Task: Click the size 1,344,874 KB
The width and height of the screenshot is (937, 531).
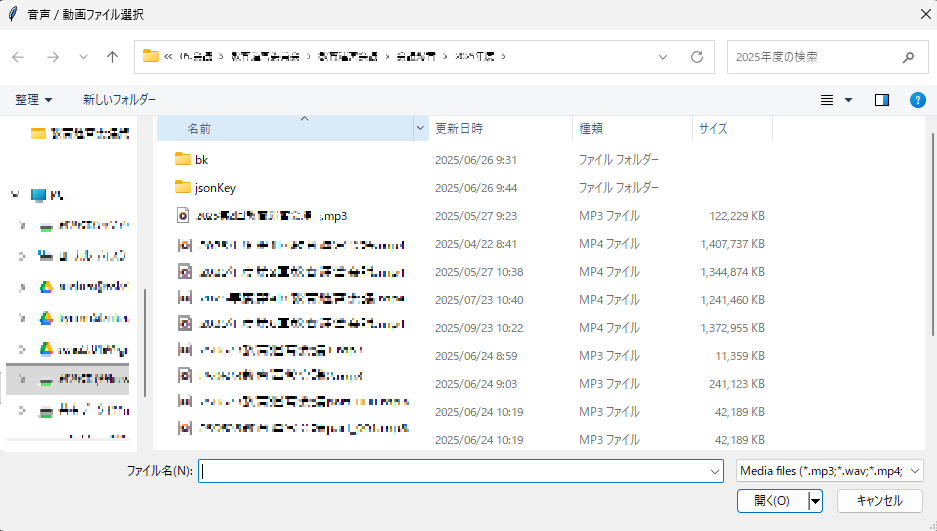Action: [x=732, y=272]
